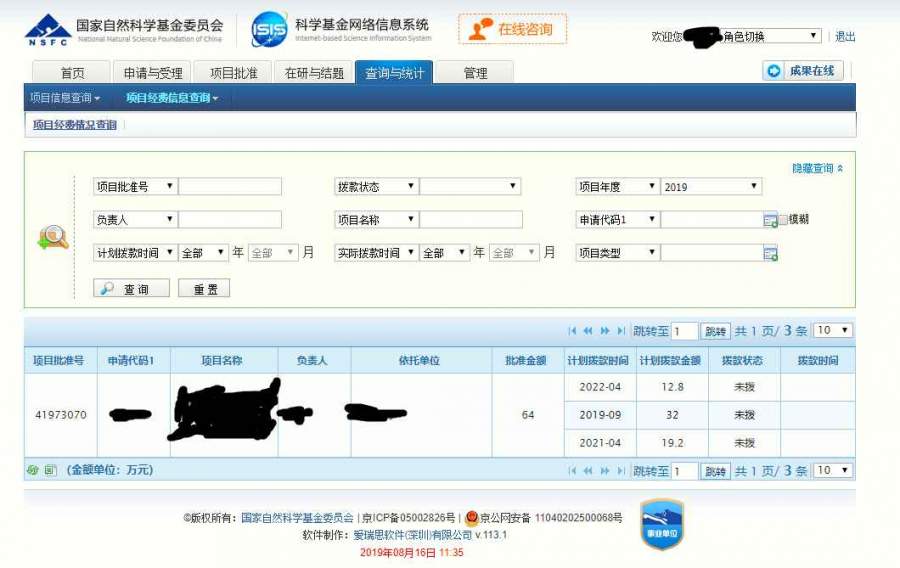Open the 项目经费信息查询 submenu
The height and width of the screenshot is (568, 900).
pyautogui.click(x=172, y=98)
